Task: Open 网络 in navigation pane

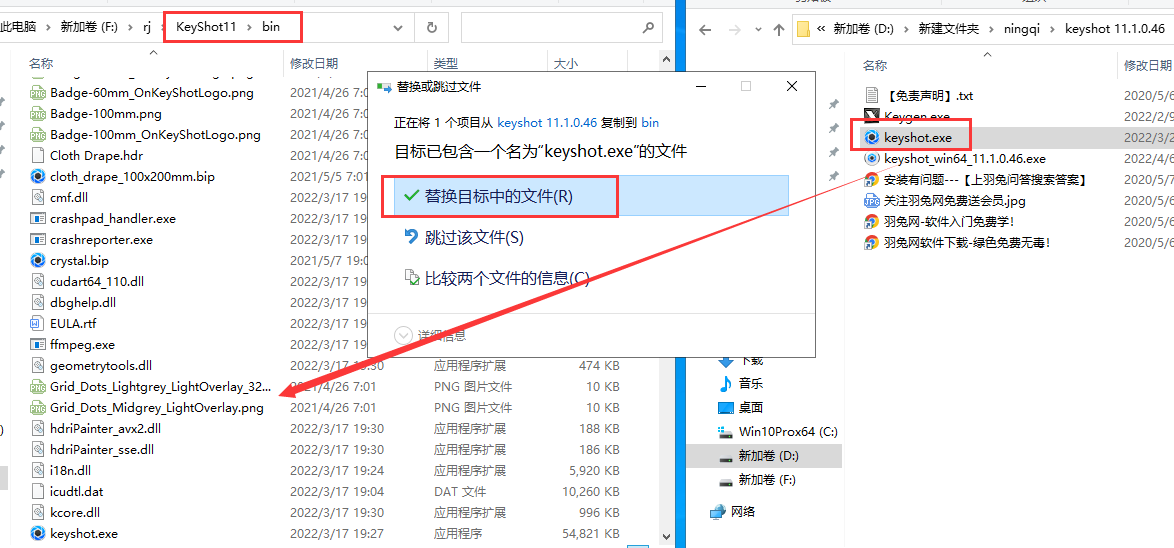Action: pos(742,511)
